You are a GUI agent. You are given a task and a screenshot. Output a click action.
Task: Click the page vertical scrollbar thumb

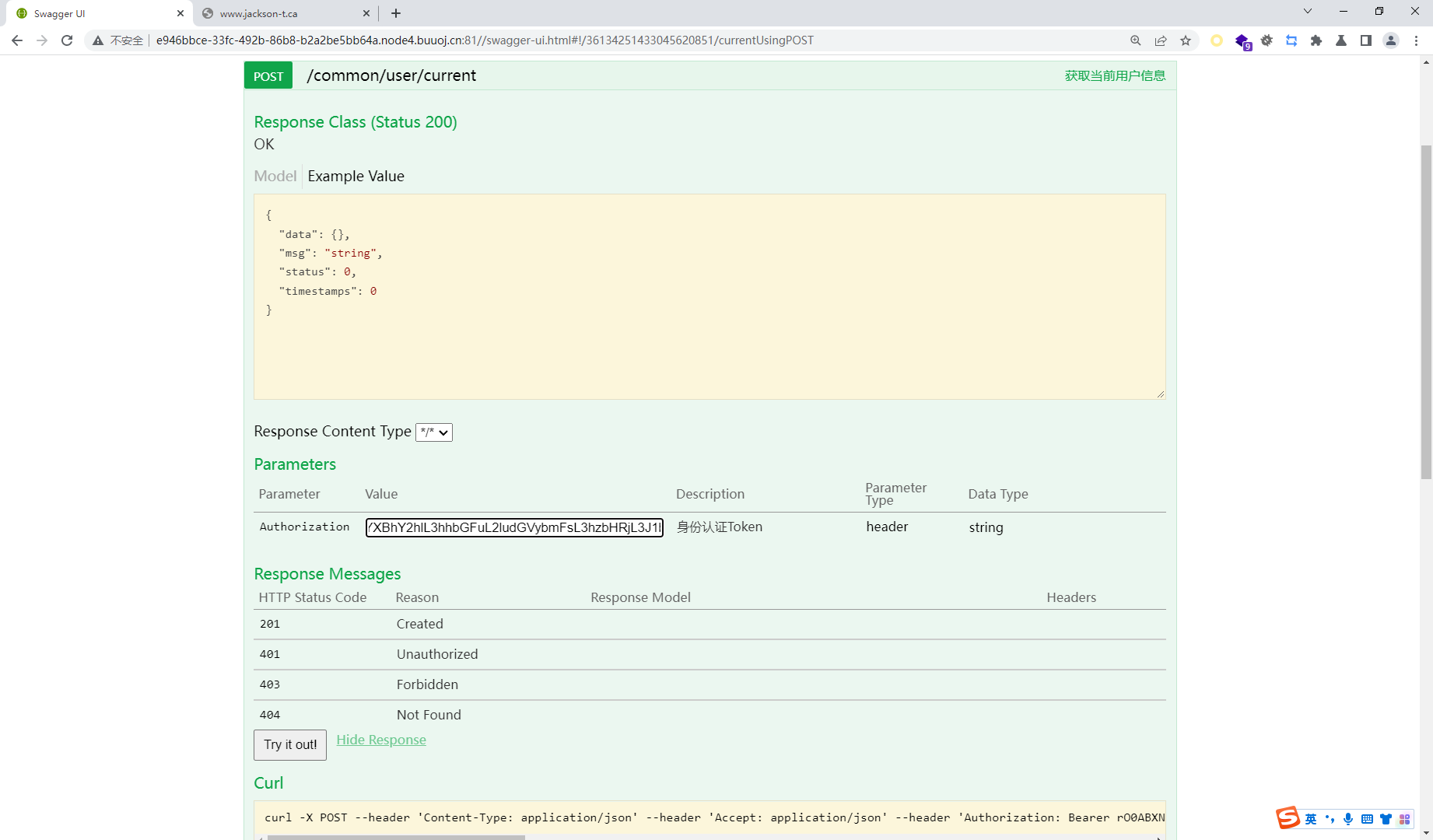1426,311
